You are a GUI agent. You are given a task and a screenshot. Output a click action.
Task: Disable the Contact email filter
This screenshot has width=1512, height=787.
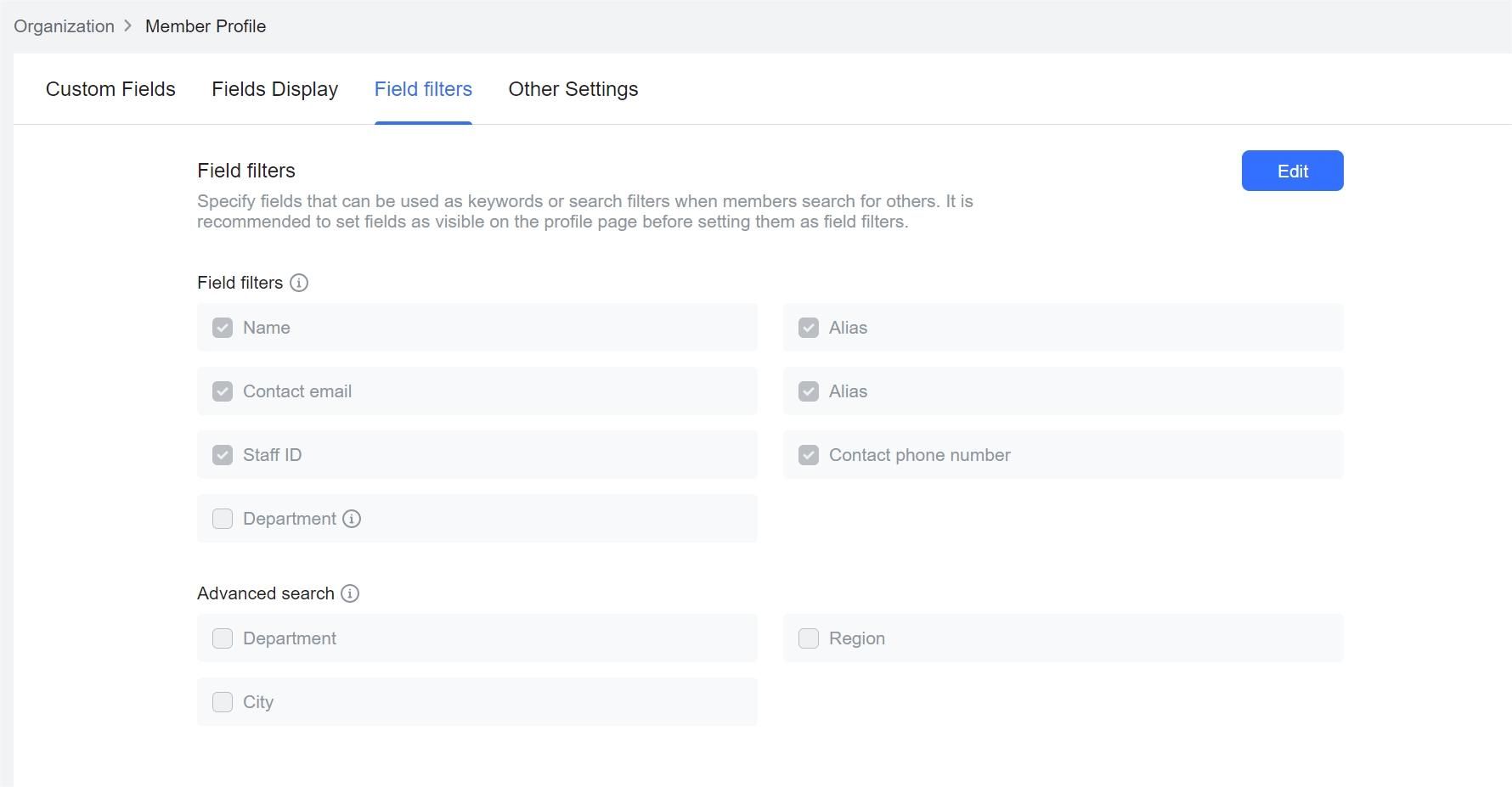point(222,391)
